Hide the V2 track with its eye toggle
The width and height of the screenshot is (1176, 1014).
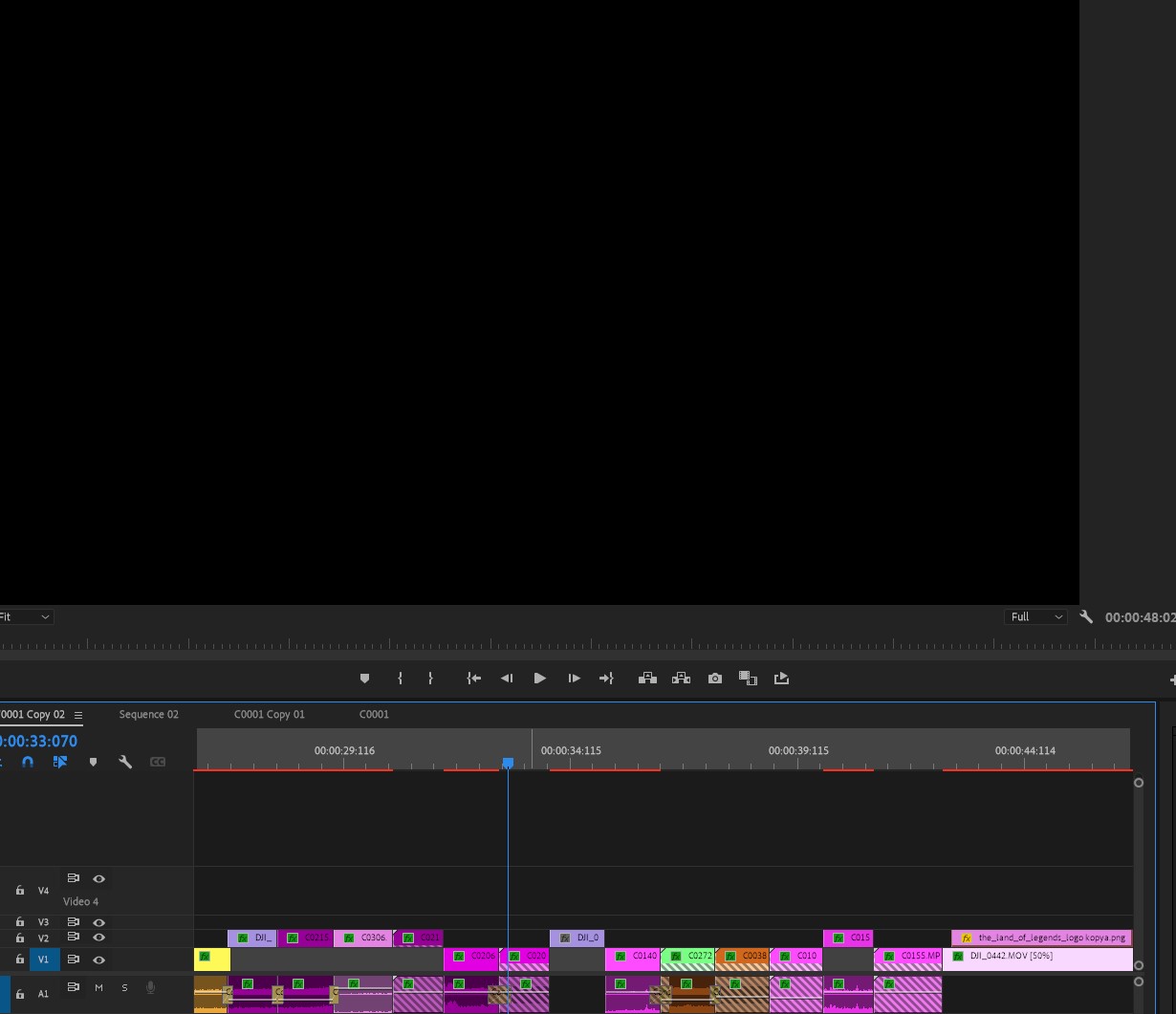click(x=98, y=937)
